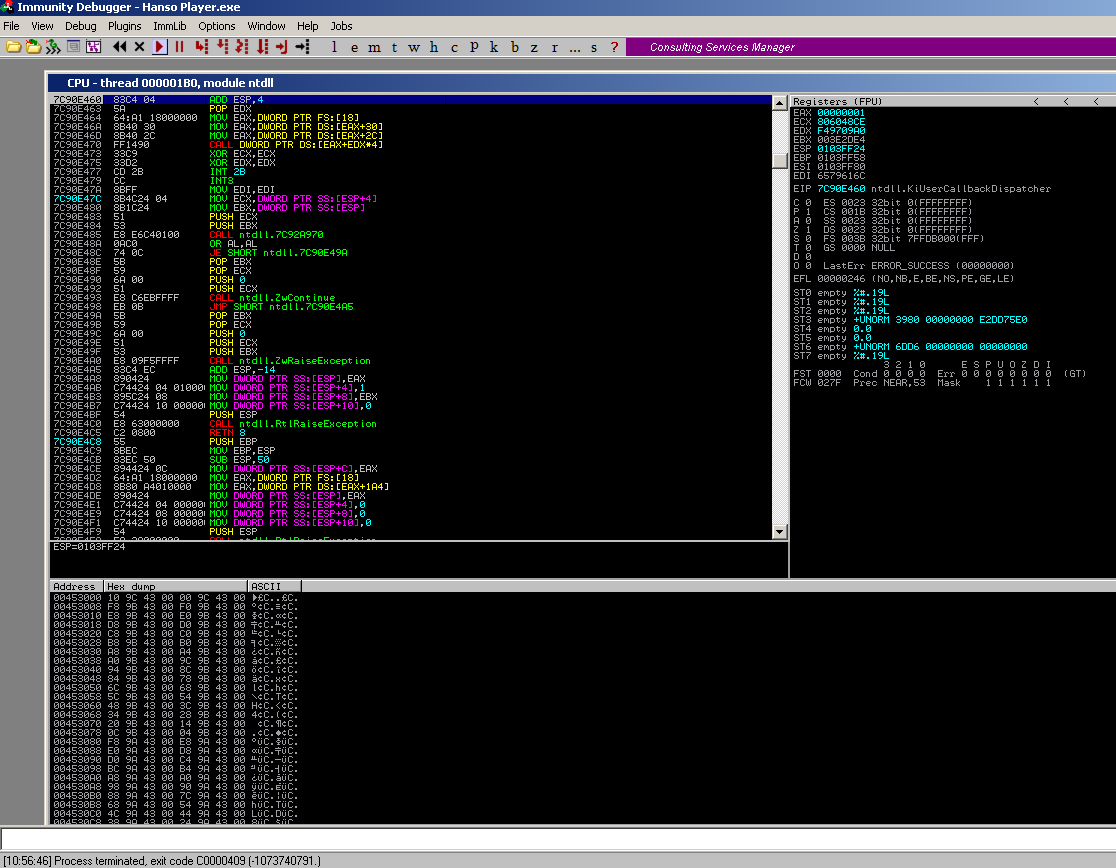Open the Help menu
Screen dimensions: 1116x868
(x=307, y=26)
